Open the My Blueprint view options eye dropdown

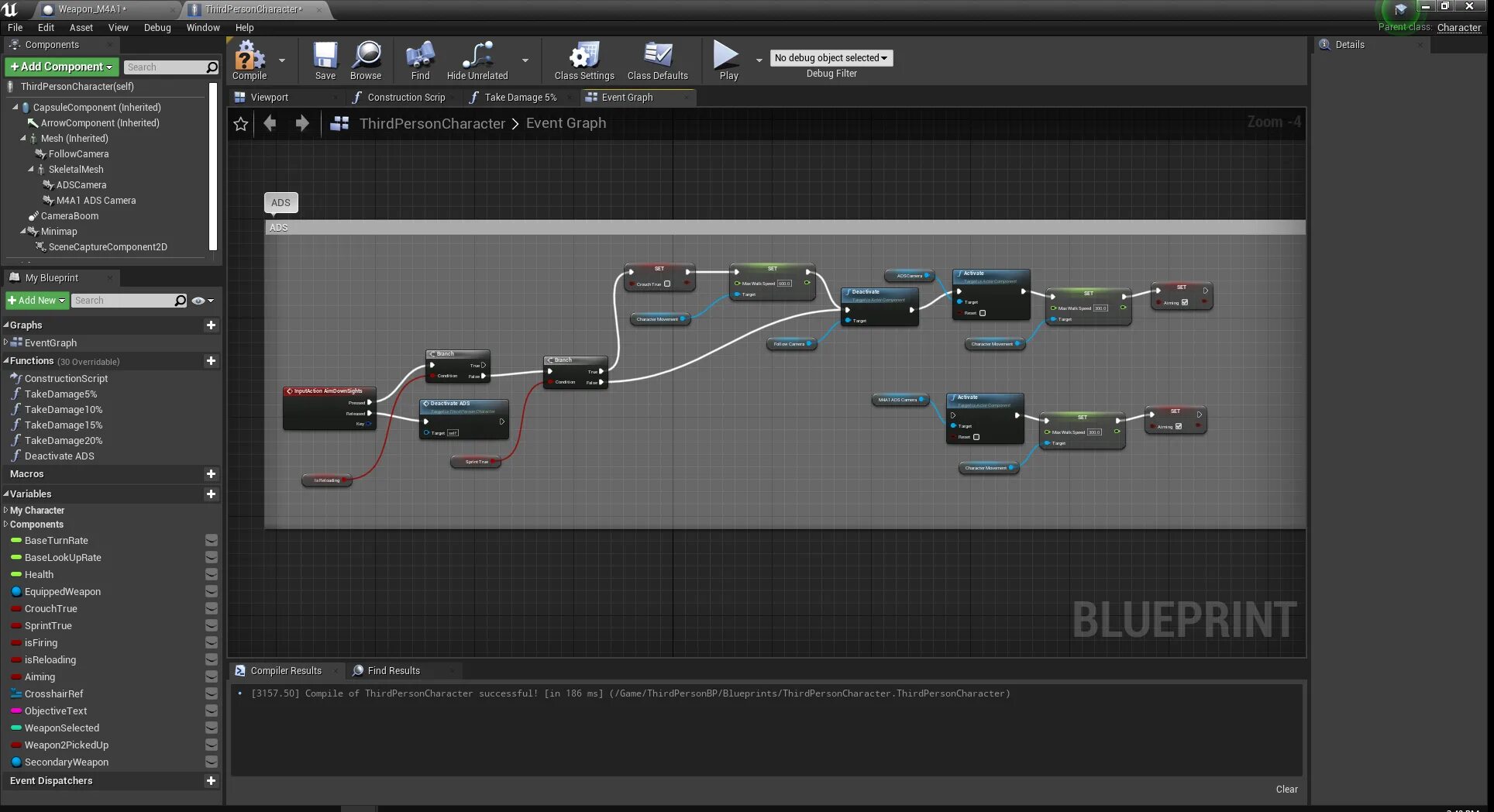click(202, 301)
